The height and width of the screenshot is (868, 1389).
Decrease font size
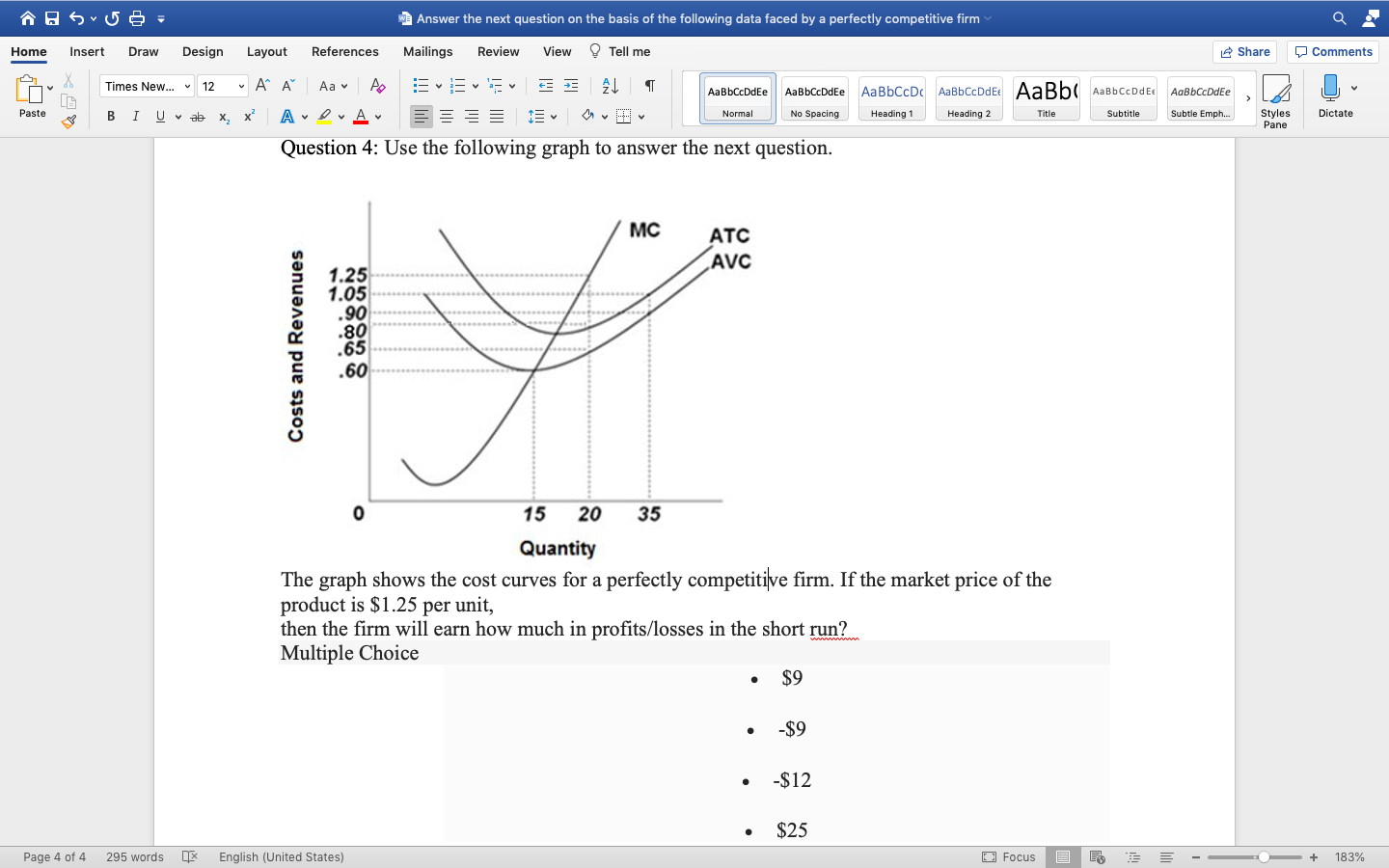[x=287, y=86]
